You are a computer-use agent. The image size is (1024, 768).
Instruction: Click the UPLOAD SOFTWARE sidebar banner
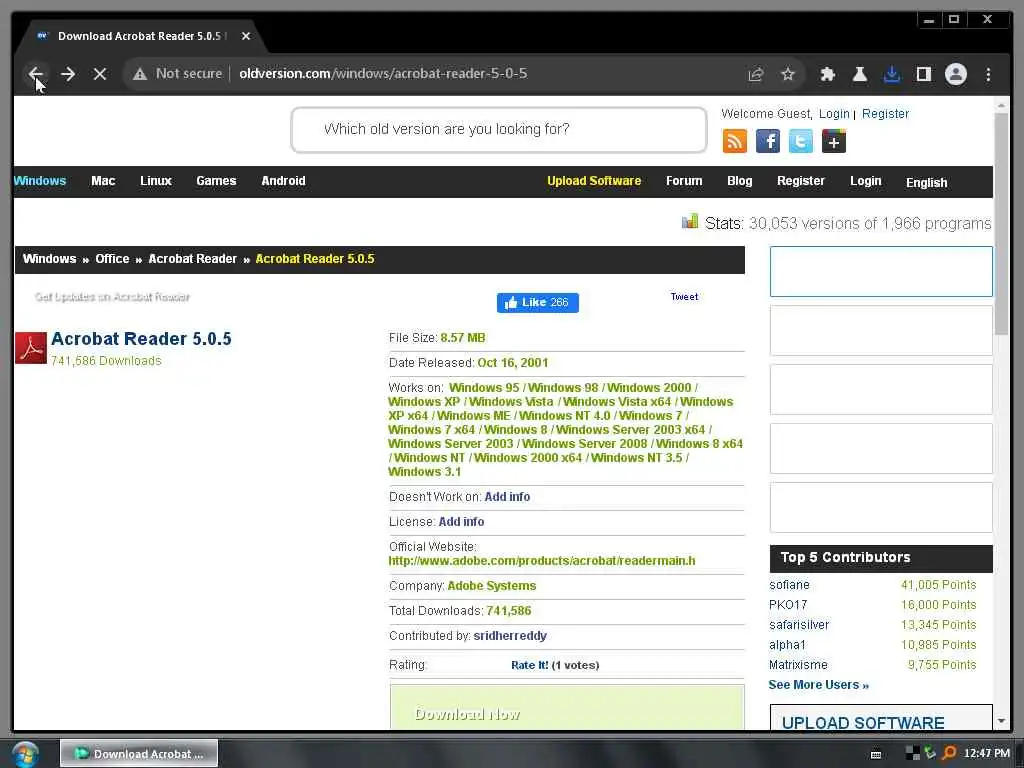coord(881,716)
